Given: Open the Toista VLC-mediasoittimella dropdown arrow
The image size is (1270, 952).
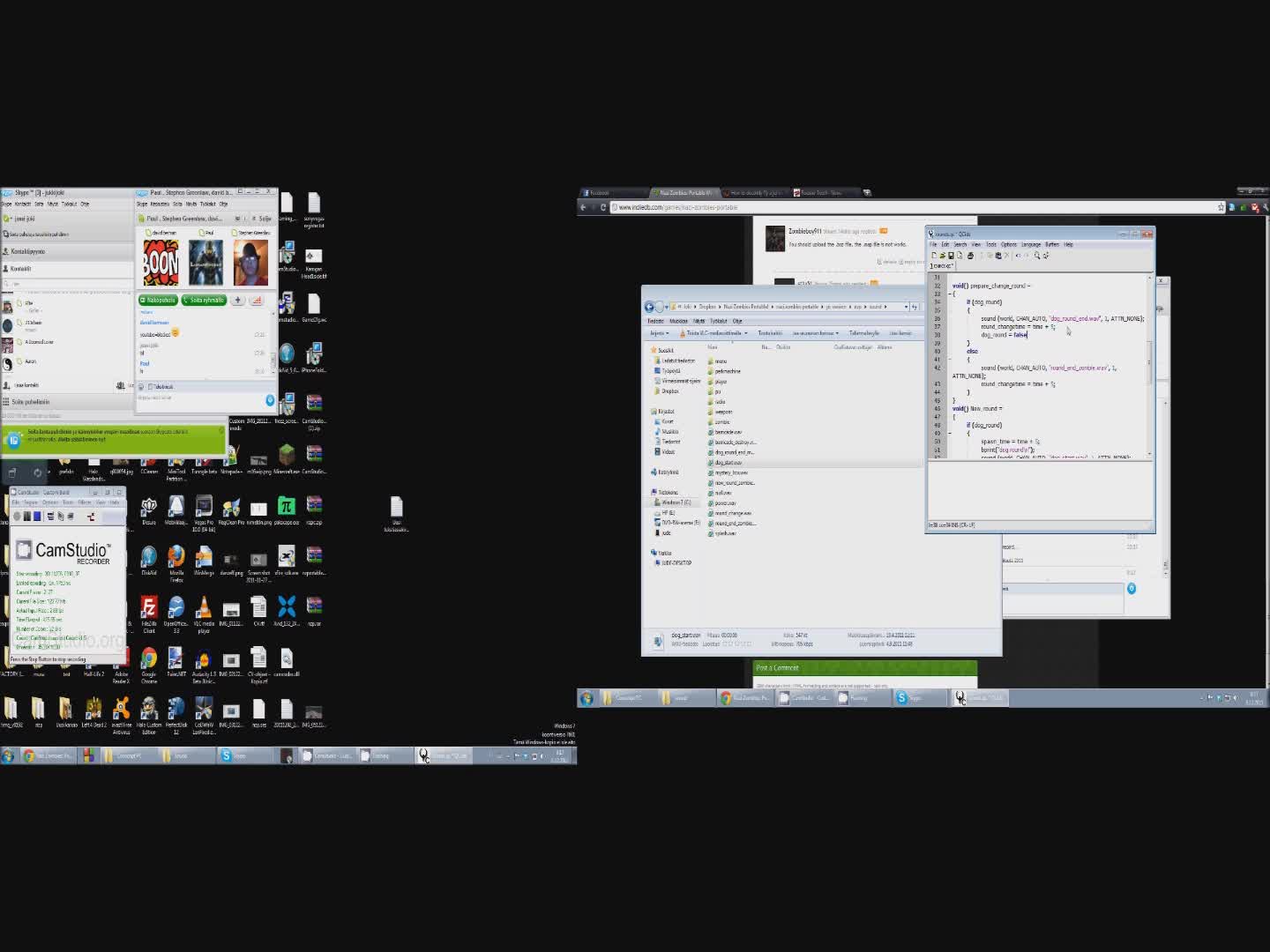Looking at the screenshot, I should 745,333.
